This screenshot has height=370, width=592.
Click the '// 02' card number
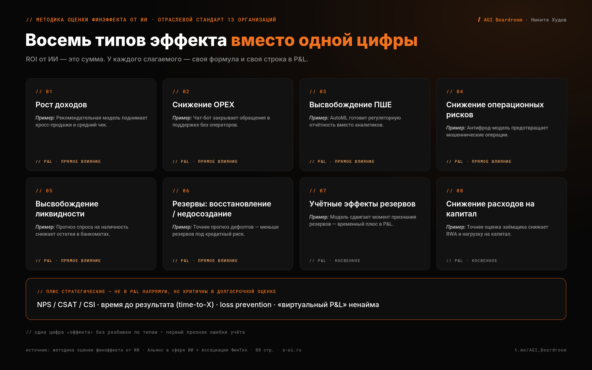pos(181,92)
